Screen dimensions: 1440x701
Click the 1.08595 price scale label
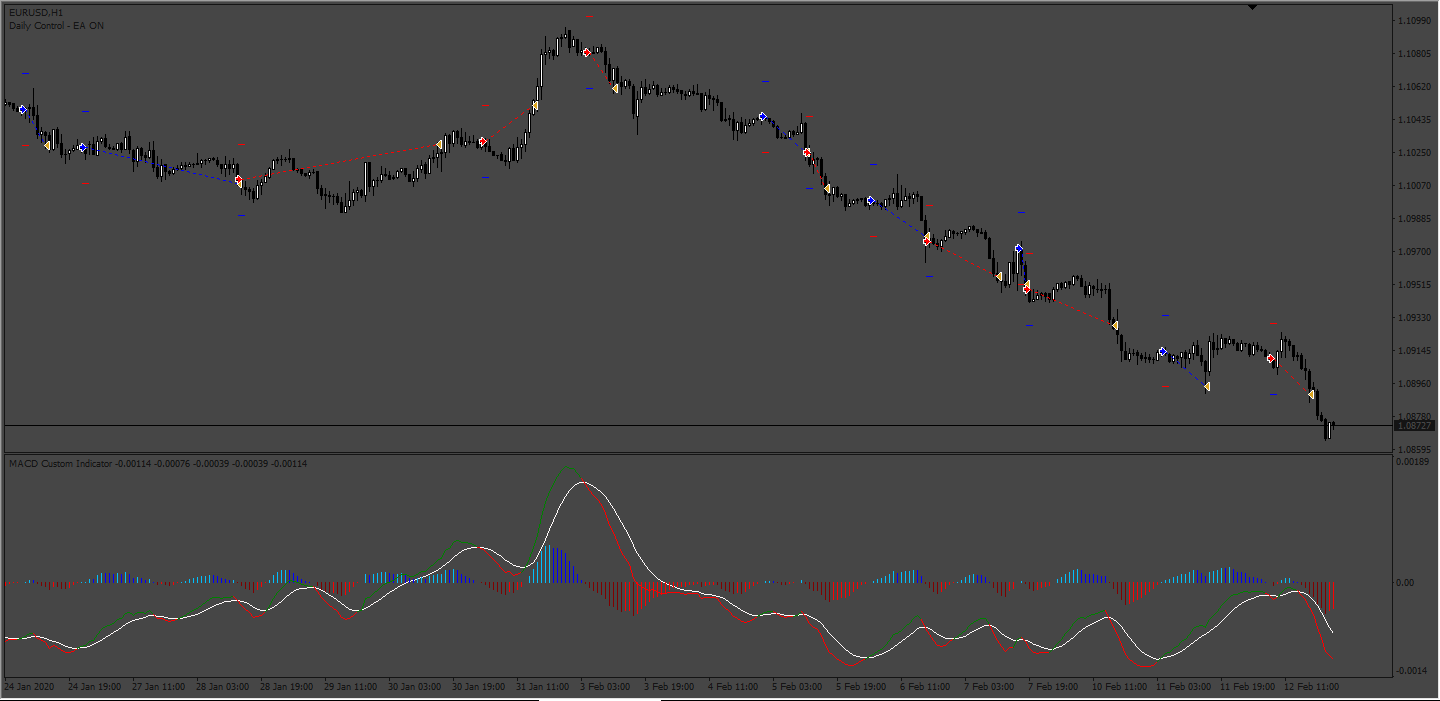(x=1414, y=450)
